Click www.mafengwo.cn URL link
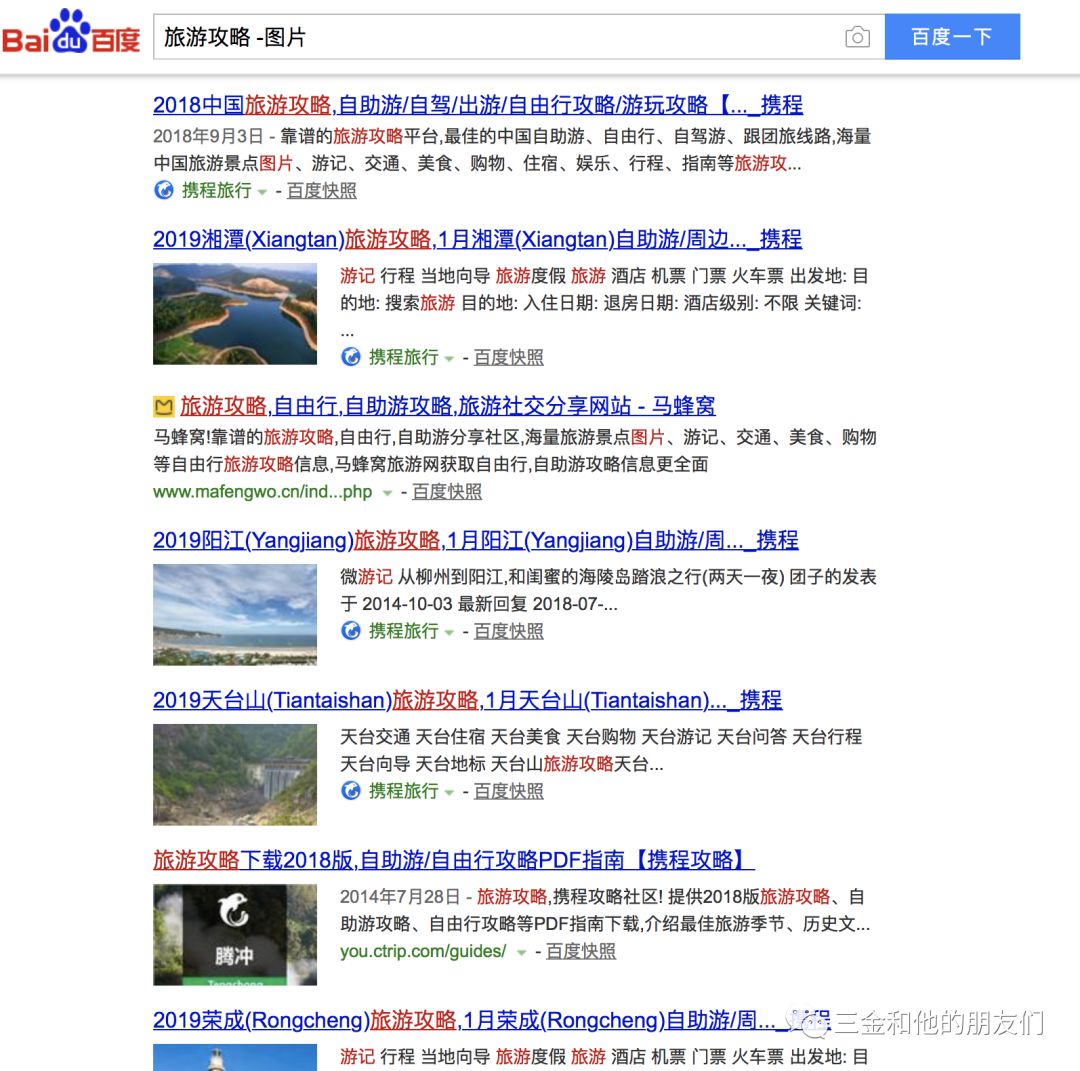 coord(262,492)
